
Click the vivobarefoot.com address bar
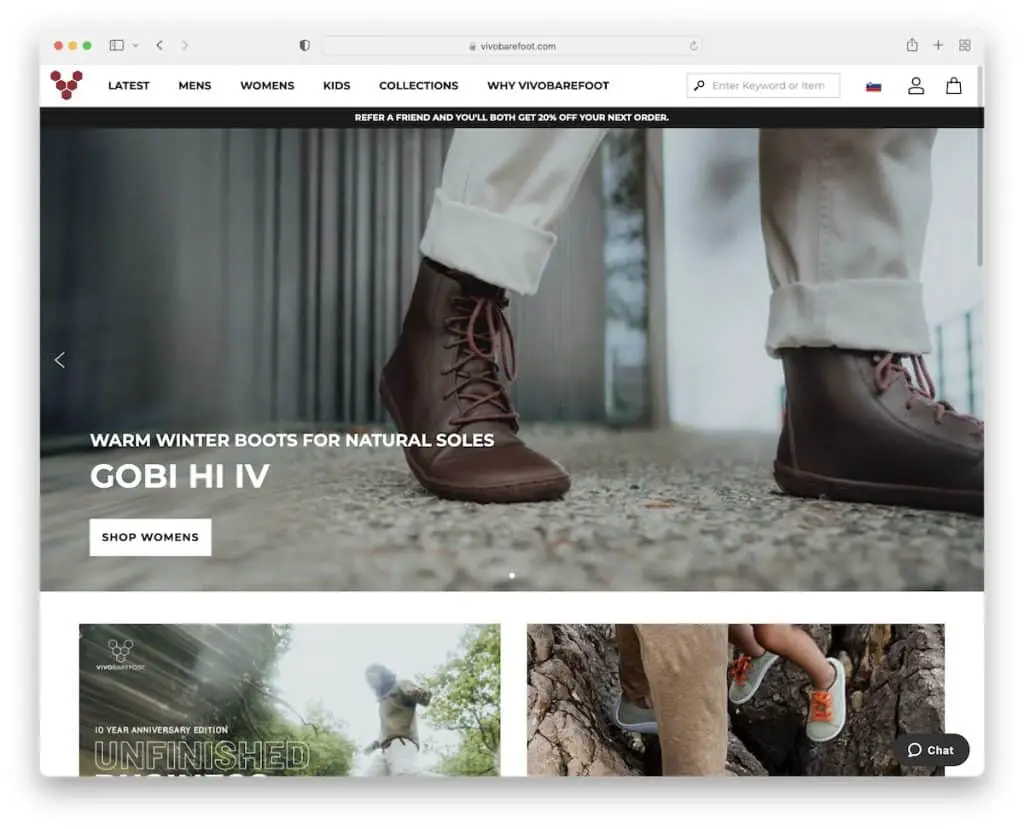(511, 46)
